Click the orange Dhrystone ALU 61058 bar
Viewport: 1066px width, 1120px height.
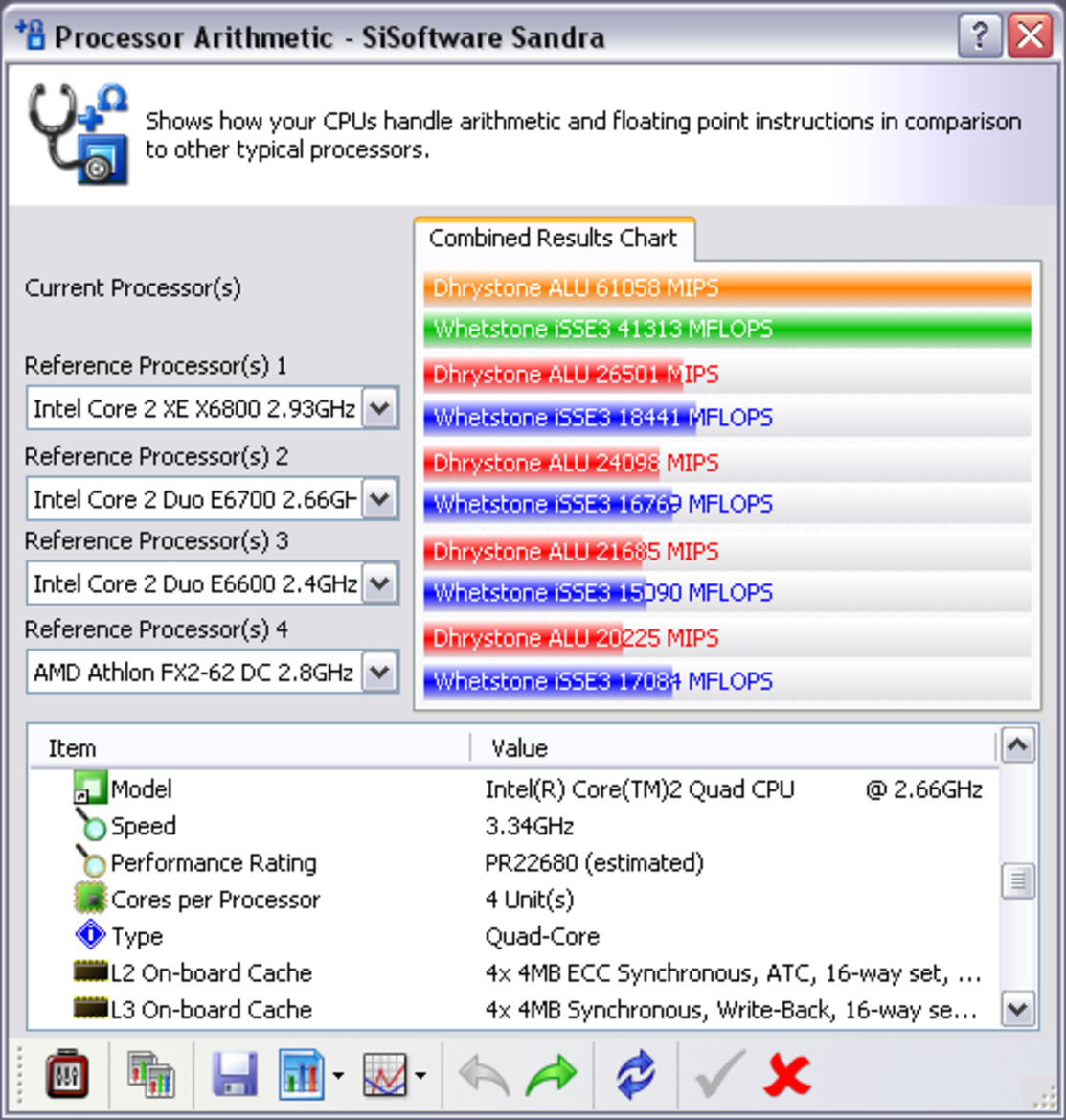[x=727, y=288]
